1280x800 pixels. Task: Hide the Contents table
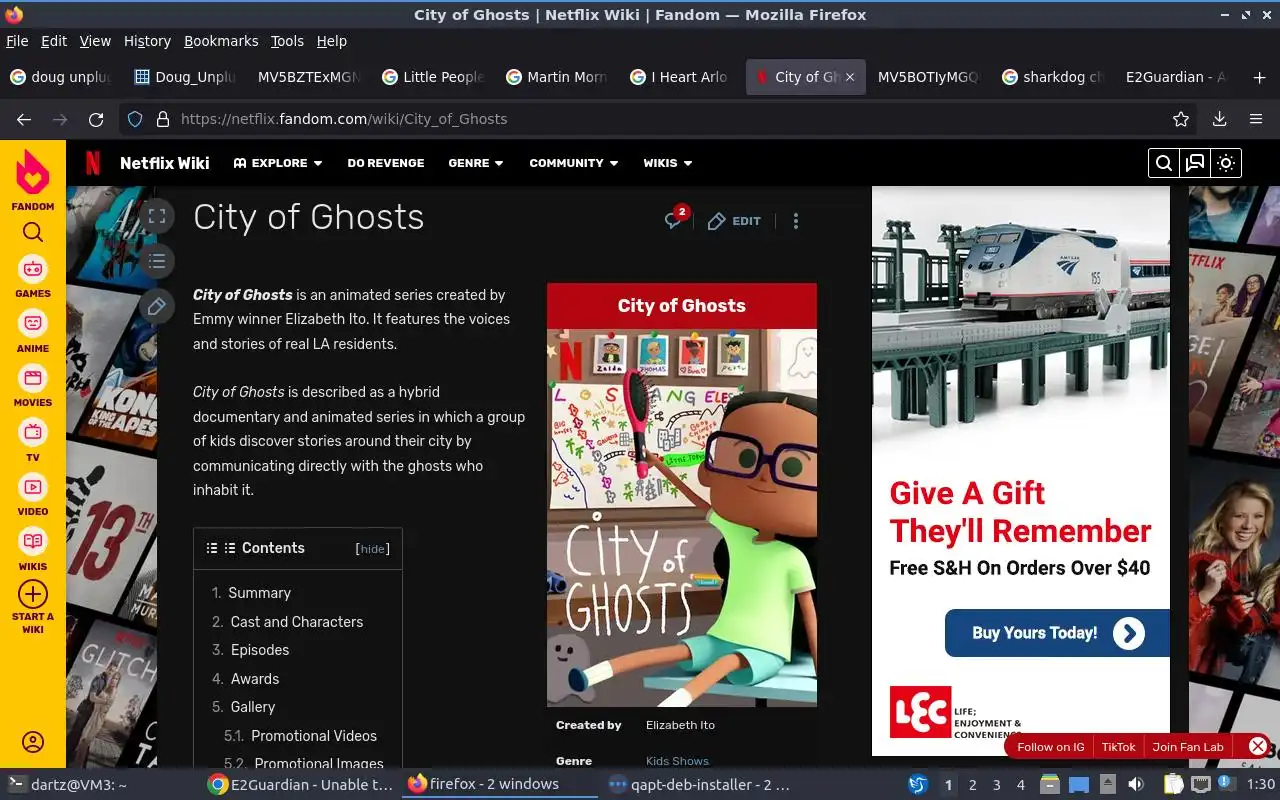click(x=373, y=549)
